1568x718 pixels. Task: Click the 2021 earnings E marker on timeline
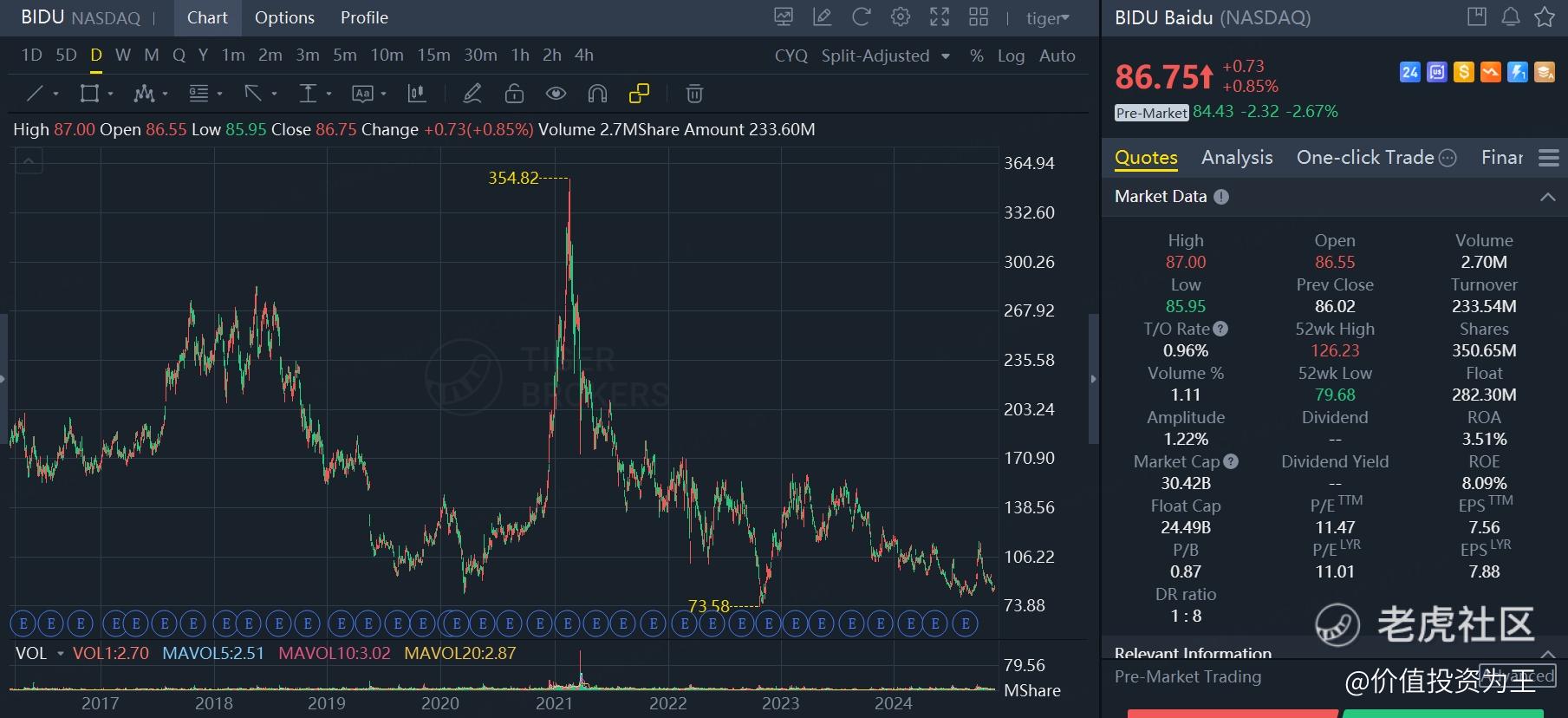[x=569, y=623]
